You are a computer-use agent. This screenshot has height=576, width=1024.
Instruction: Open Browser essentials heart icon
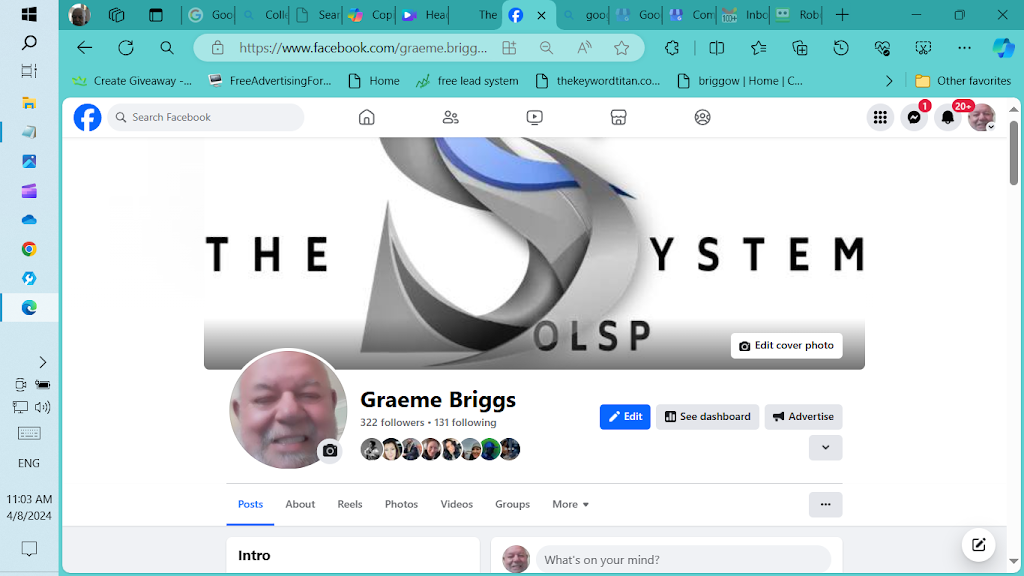[882, 48]
